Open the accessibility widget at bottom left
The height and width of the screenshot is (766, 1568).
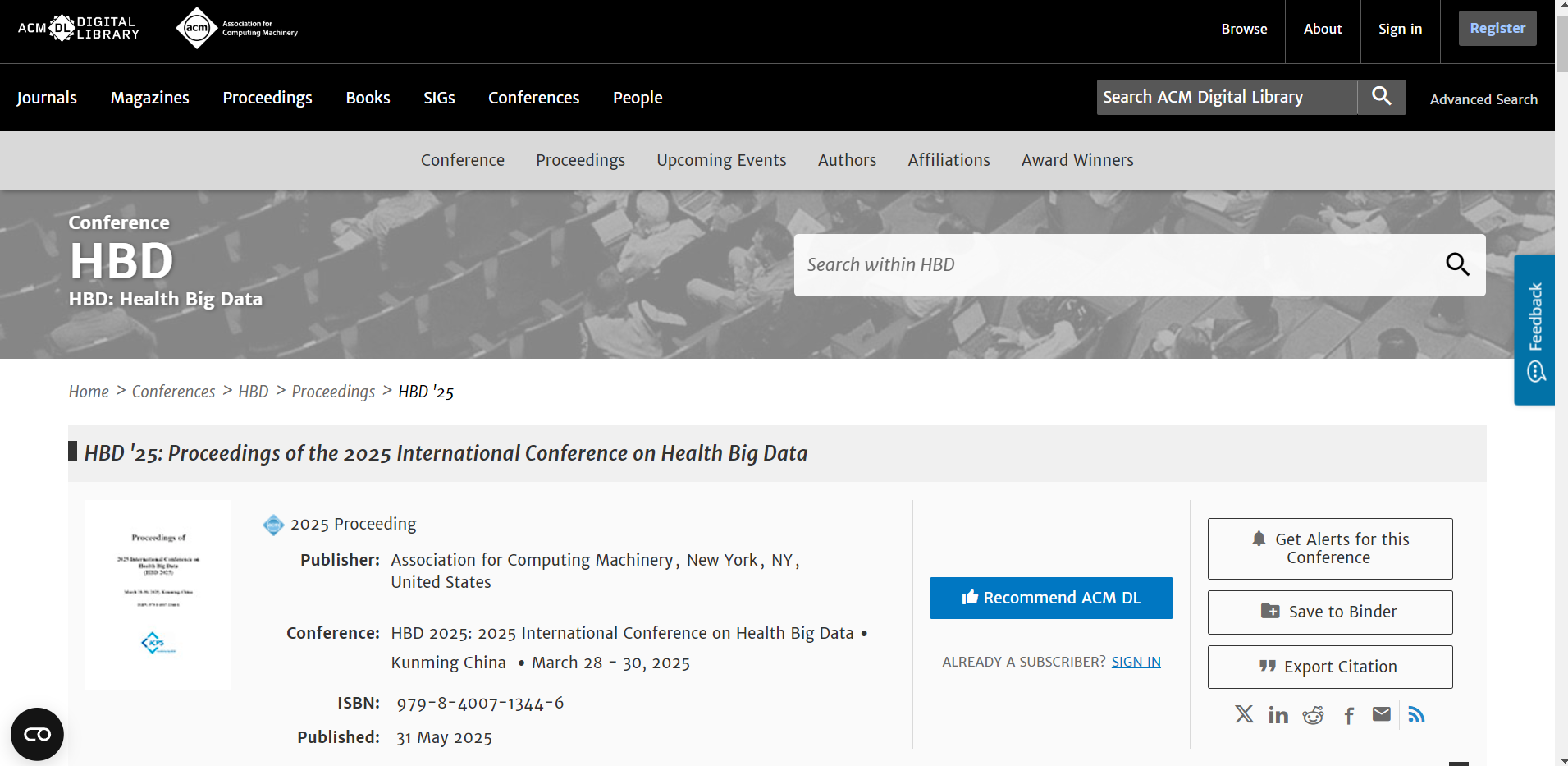(37, 734)
